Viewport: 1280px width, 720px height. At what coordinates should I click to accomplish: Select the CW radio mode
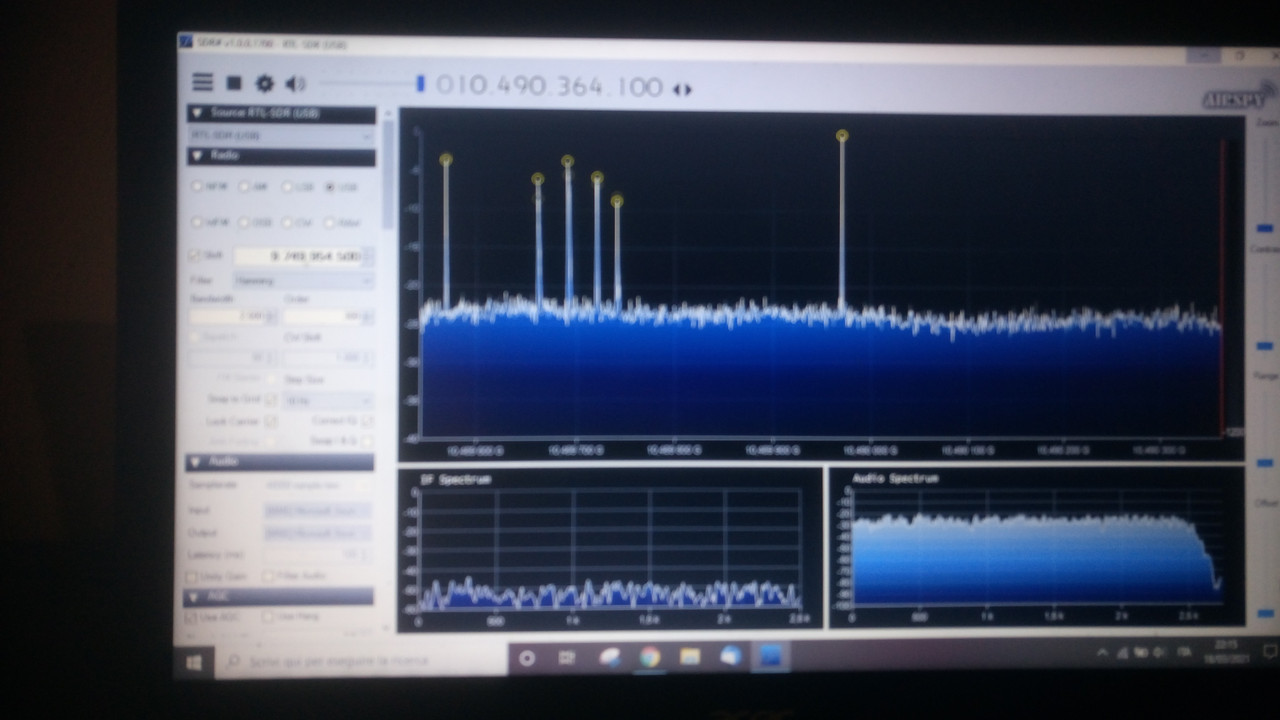(x=299, y=222)
